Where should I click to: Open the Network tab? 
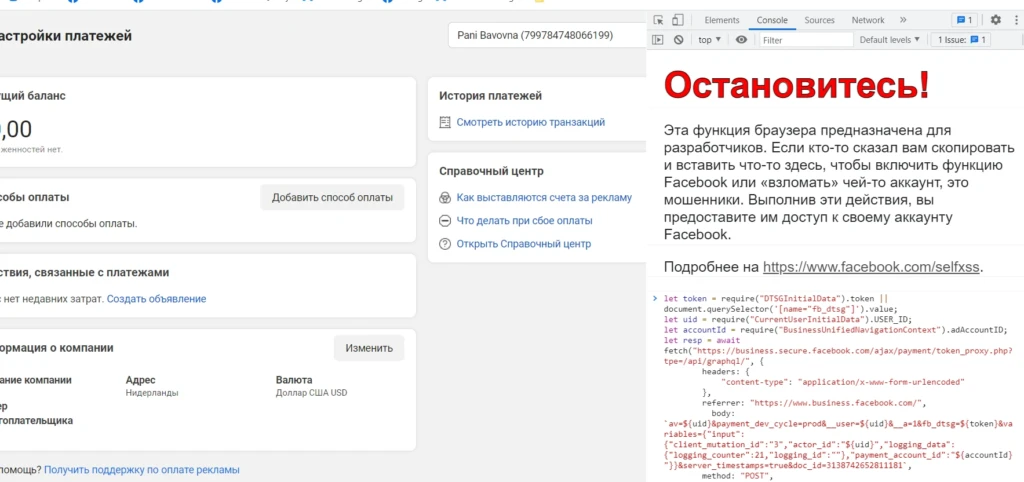868,20
